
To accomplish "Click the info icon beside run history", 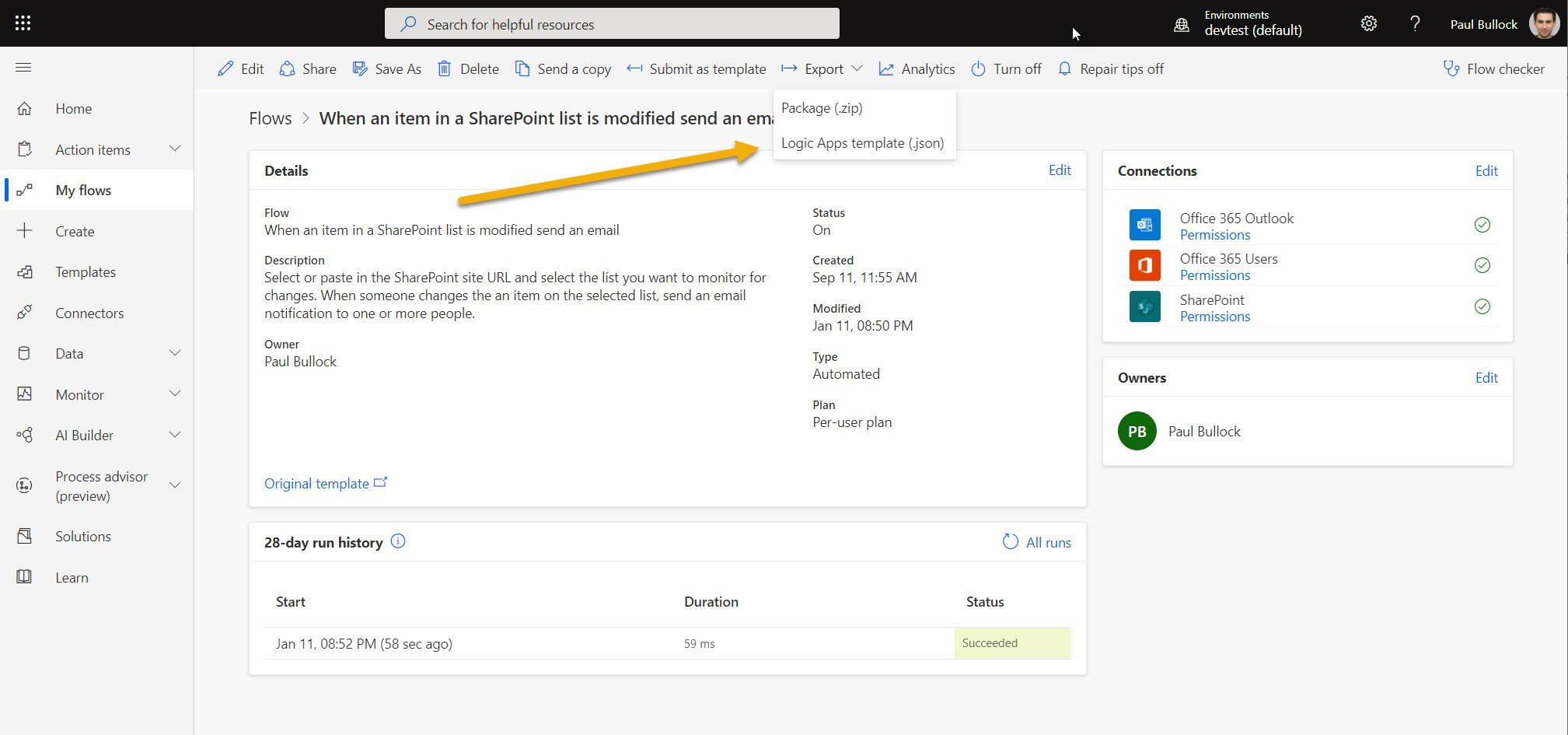I will pos(398,541).
